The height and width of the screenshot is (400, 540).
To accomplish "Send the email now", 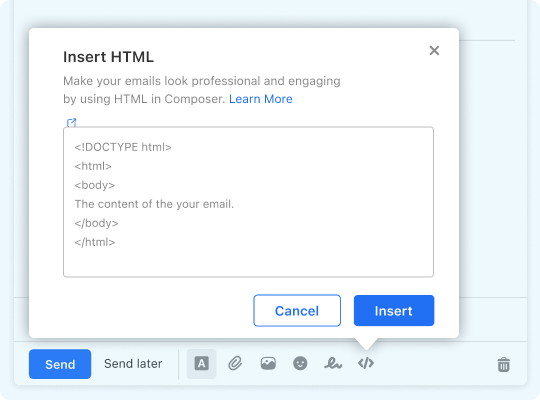I will click(60, 364).
